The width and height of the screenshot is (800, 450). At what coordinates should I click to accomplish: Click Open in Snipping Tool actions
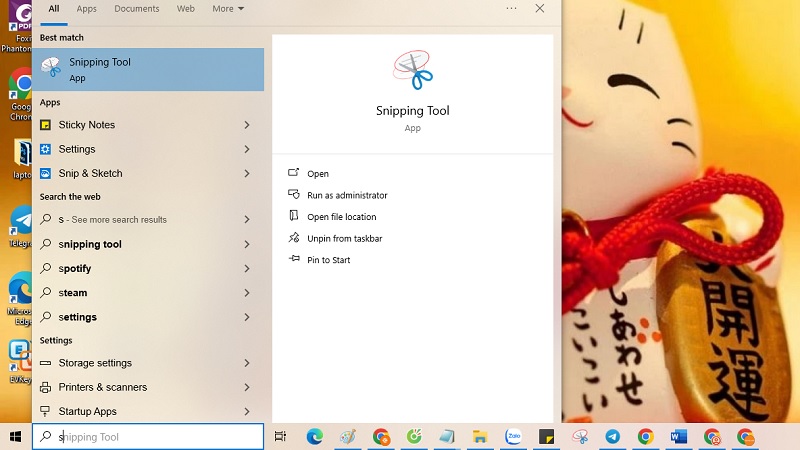(x=318, y=174)
